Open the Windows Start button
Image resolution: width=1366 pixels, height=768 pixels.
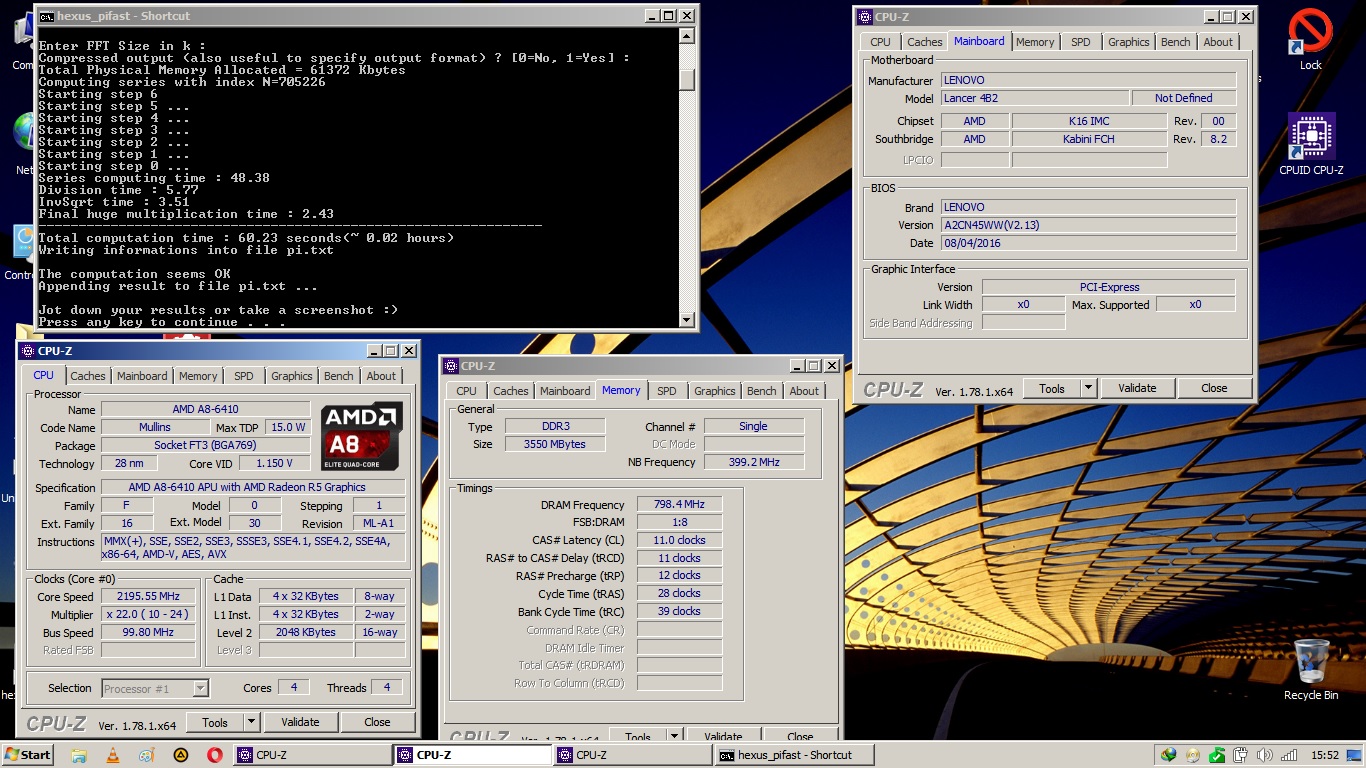(x=27, y=755)
